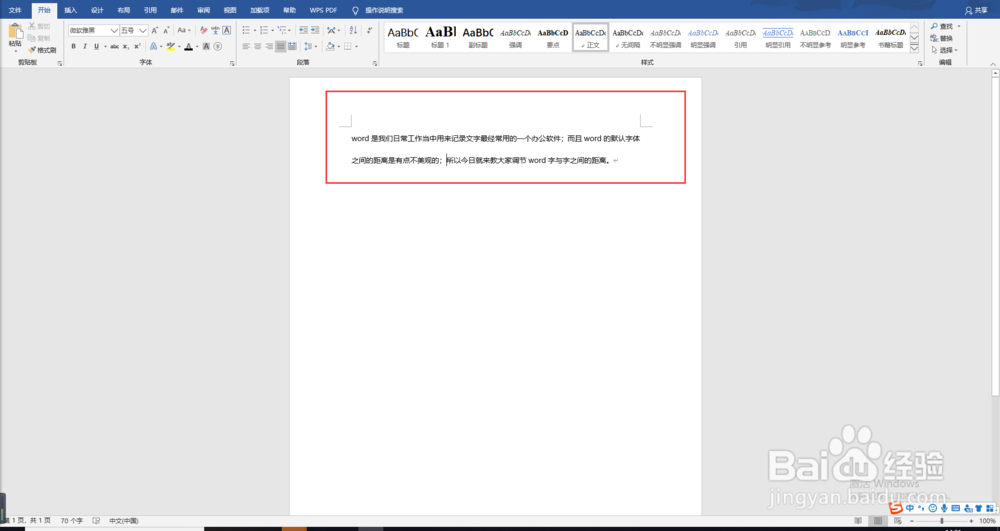Insert enclosed character circle icon
The height and width of the screenshot is (531, 1000).
point(217,47)
